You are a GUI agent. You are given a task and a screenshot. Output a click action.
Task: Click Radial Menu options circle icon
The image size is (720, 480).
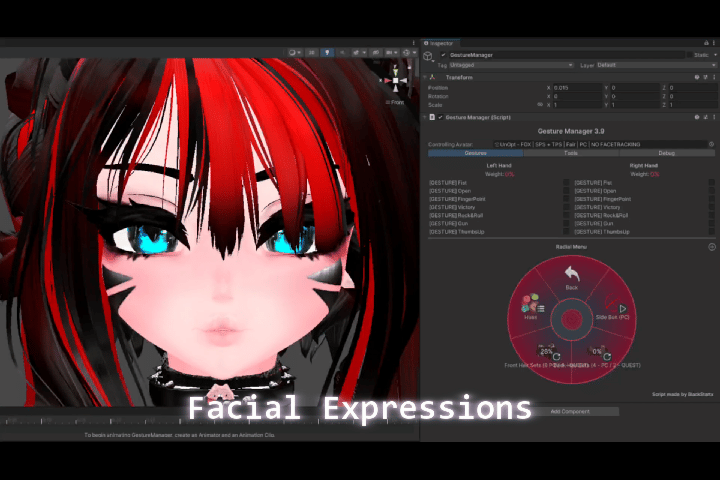[712, 247]
